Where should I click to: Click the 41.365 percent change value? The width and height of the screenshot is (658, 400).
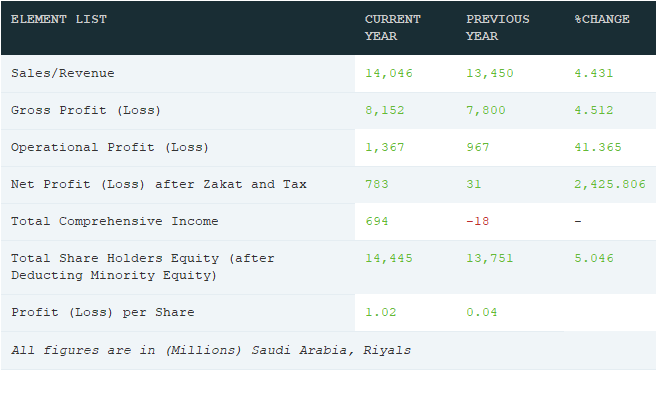point(598,147)
